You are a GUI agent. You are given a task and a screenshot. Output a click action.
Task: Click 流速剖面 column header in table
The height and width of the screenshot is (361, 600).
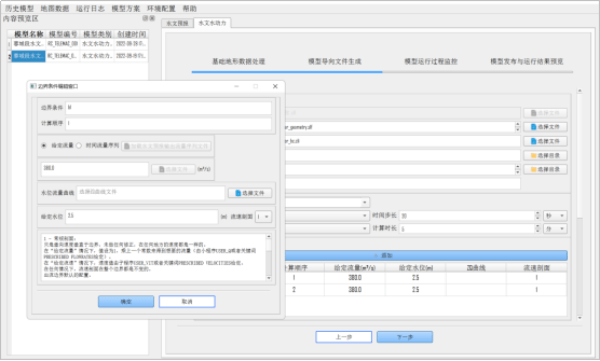[536, 268]
